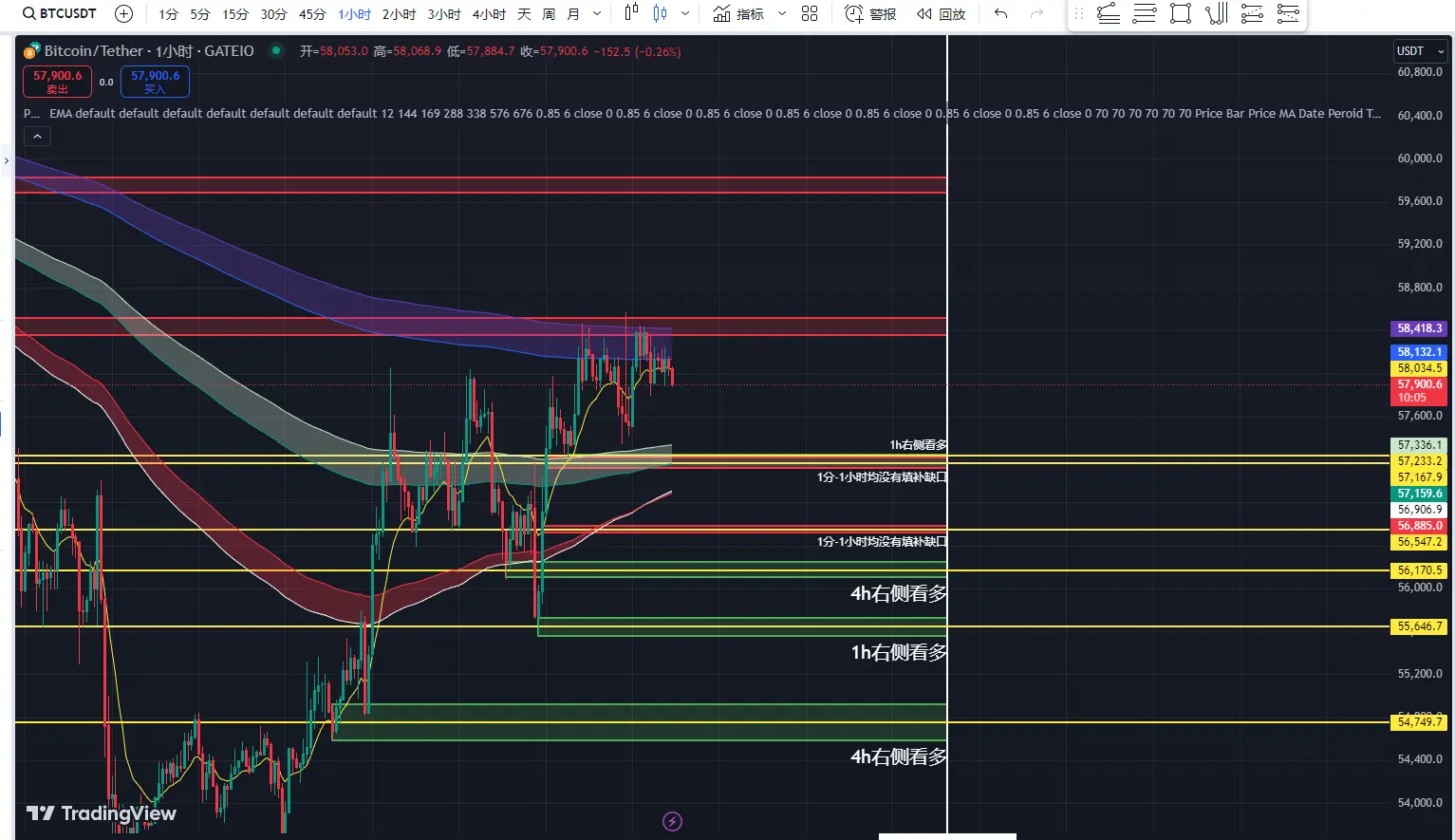Screen dimensions: 1455x840
Task: Click the 58,034.5 yellow price label
Action: [x=1419, y=368]
